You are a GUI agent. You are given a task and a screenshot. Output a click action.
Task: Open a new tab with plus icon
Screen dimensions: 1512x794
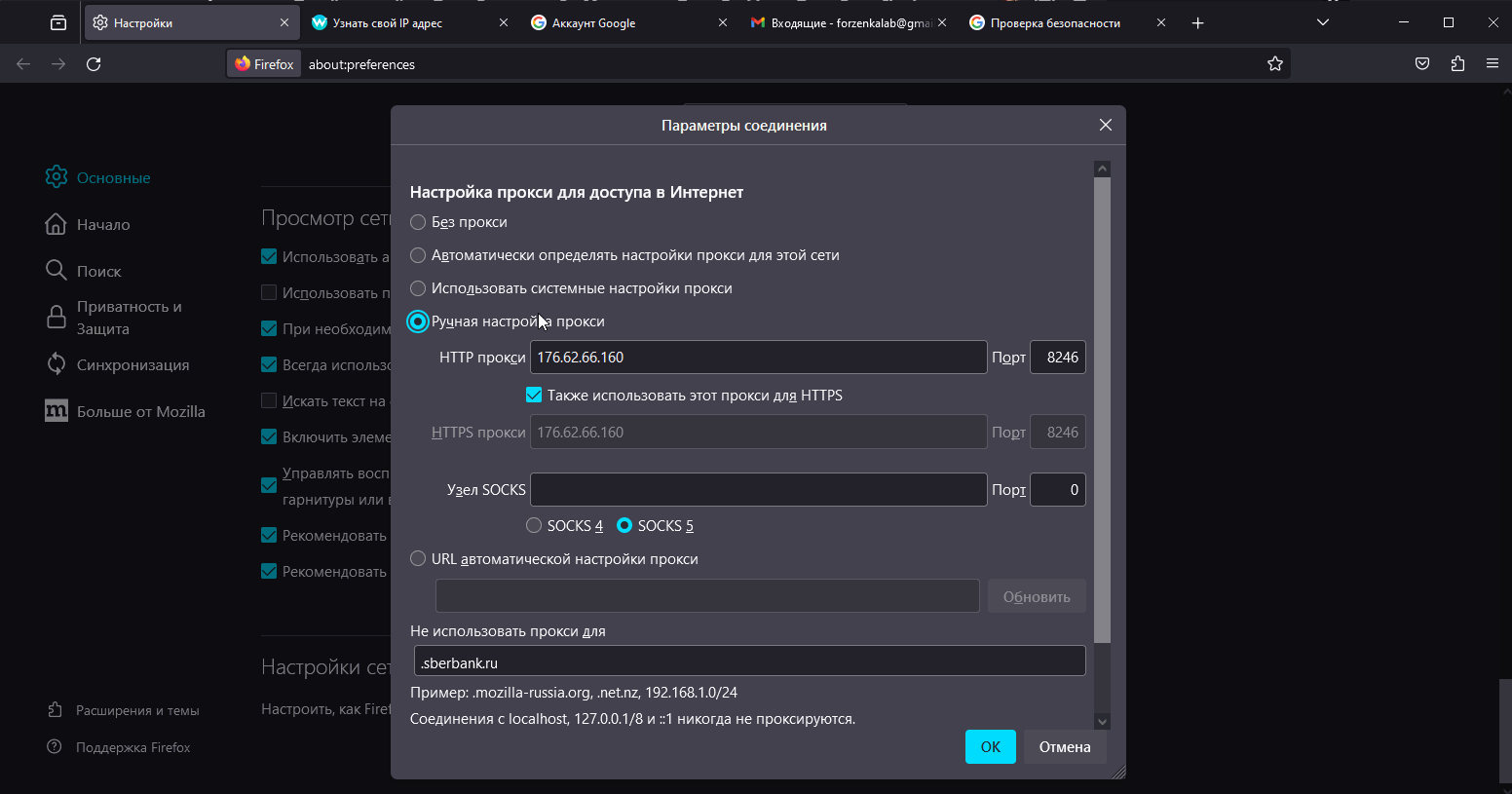[x=1198, y=22]
